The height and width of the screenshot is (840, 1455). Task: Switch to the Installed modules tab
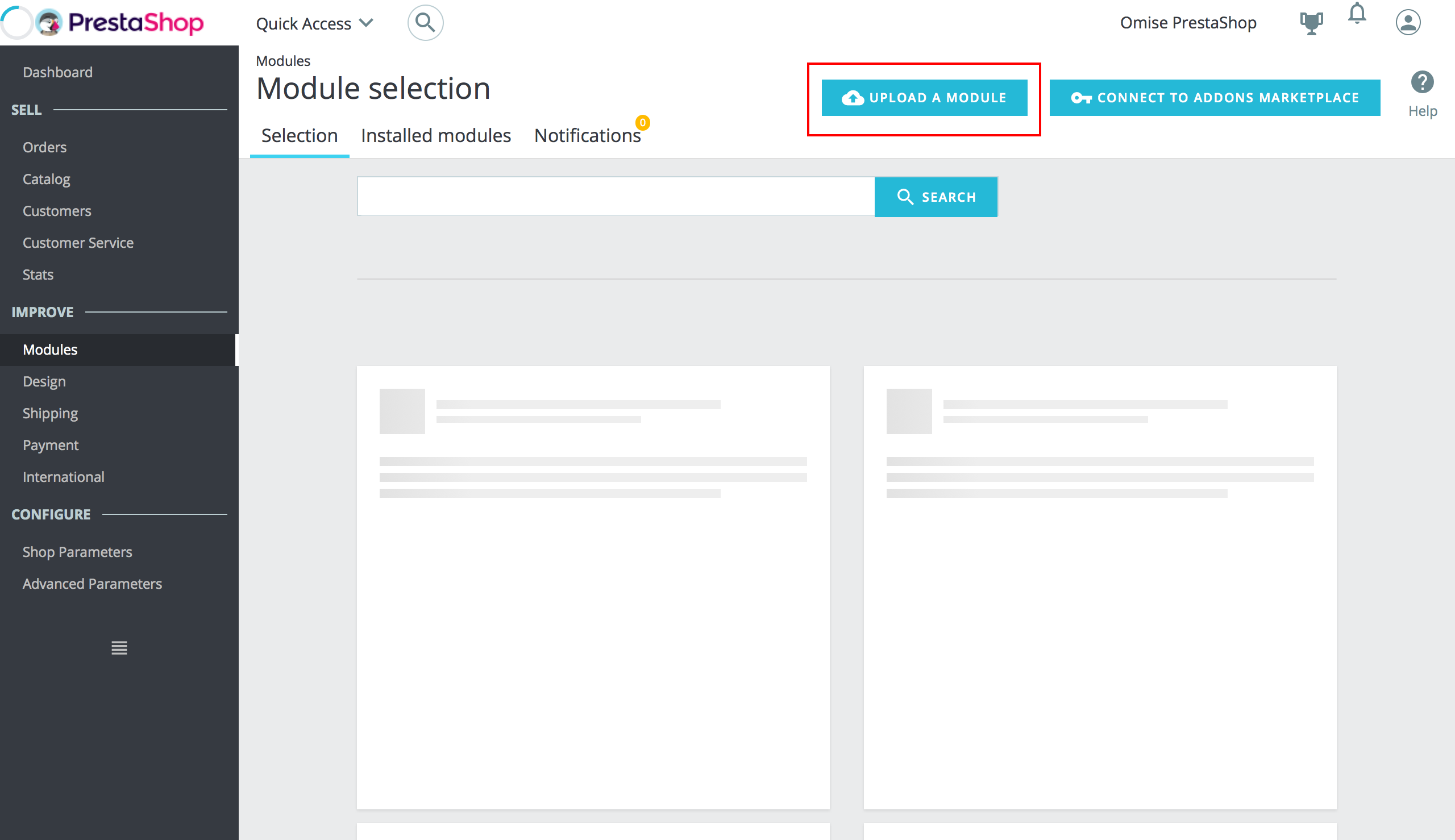(435, 135)
